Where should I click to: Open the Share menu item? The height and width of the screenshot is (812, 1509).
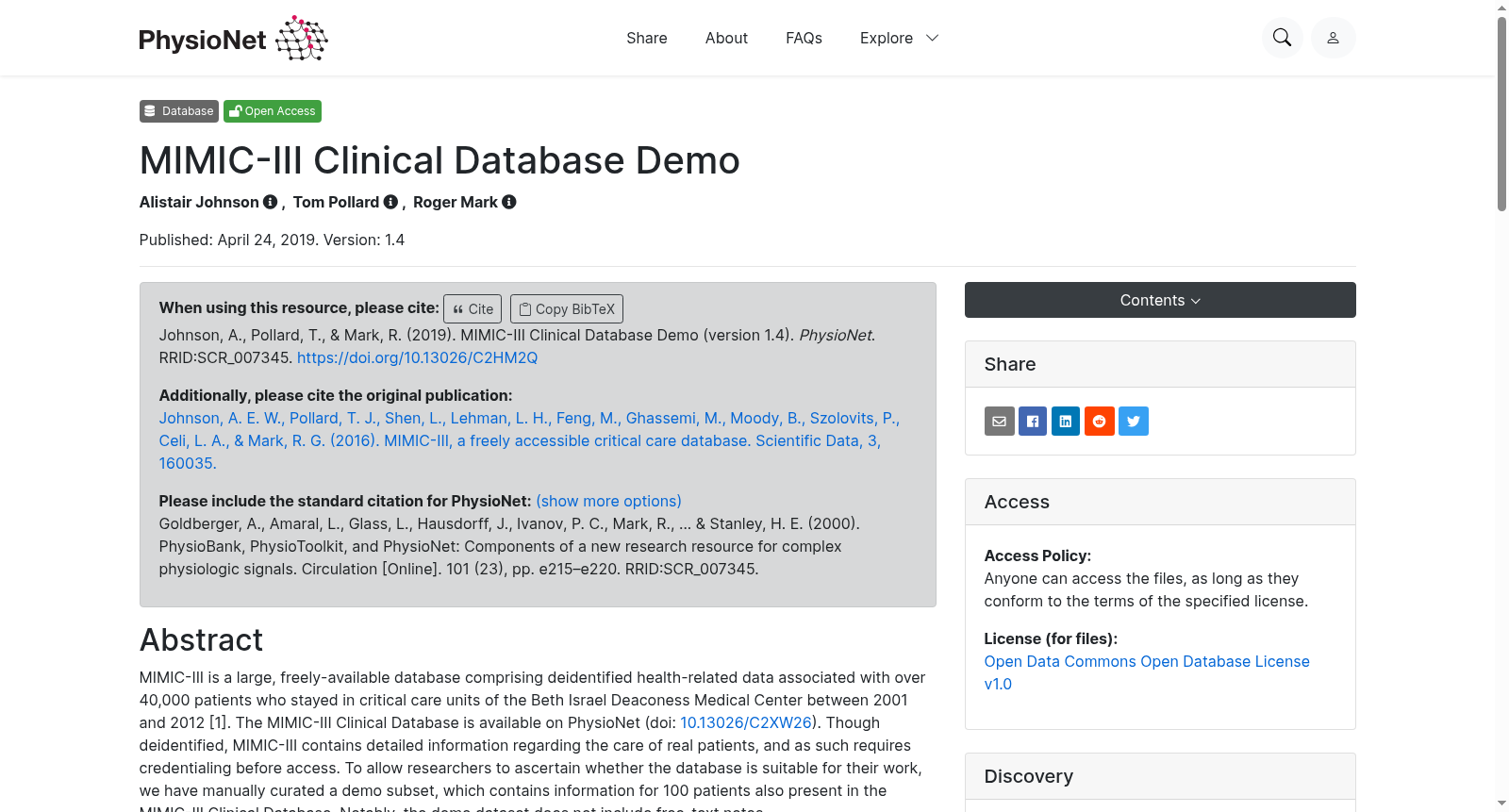pos(647,38)
